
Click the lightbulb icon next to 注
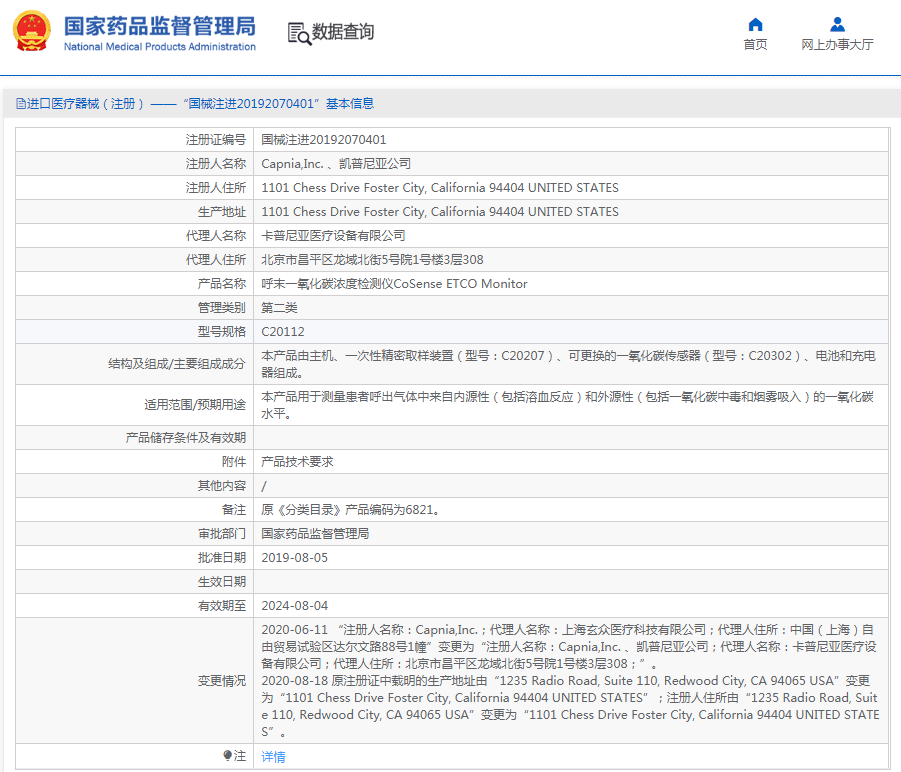228,756
